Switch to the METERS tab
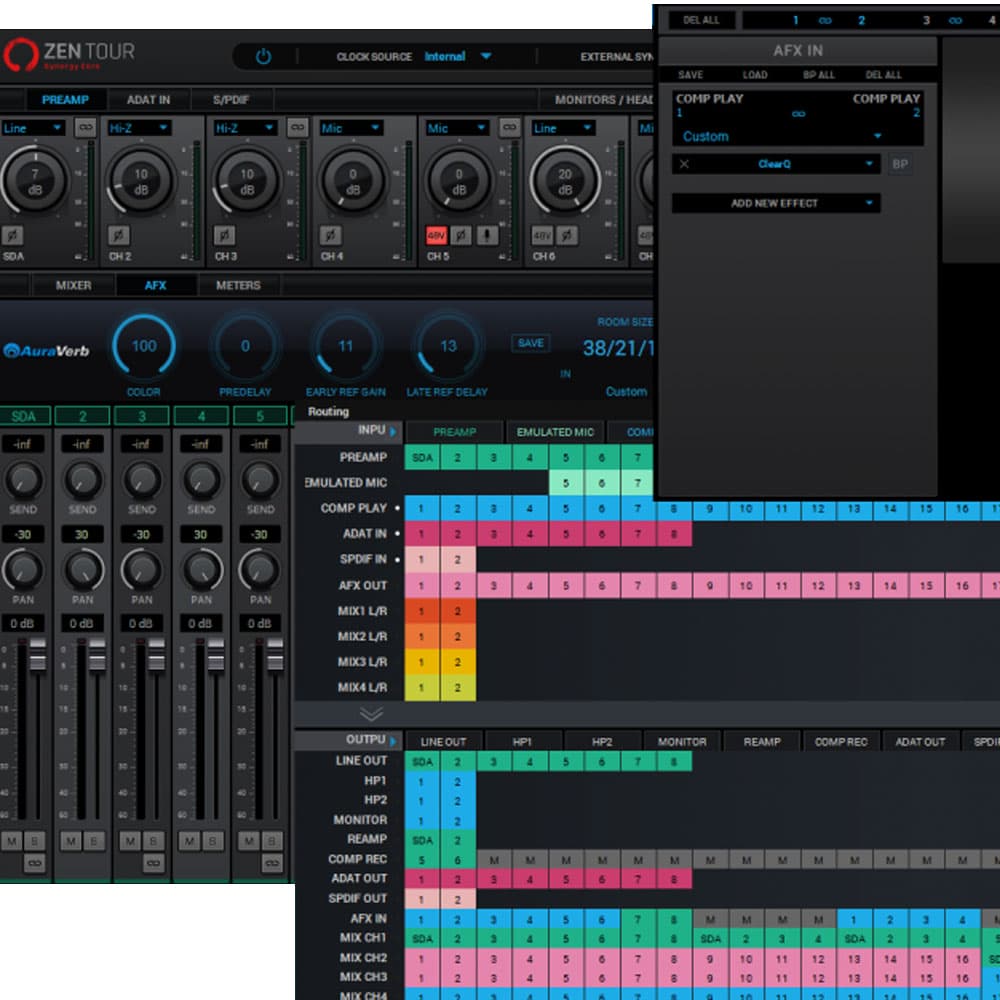 click(x=238, y=286)
